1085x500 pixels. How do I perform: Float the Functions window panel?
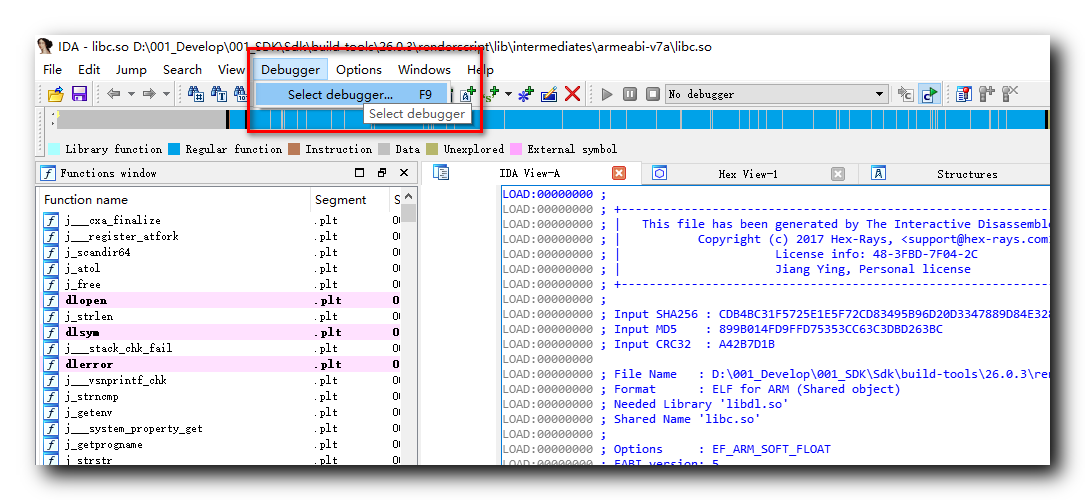(382, 173)
